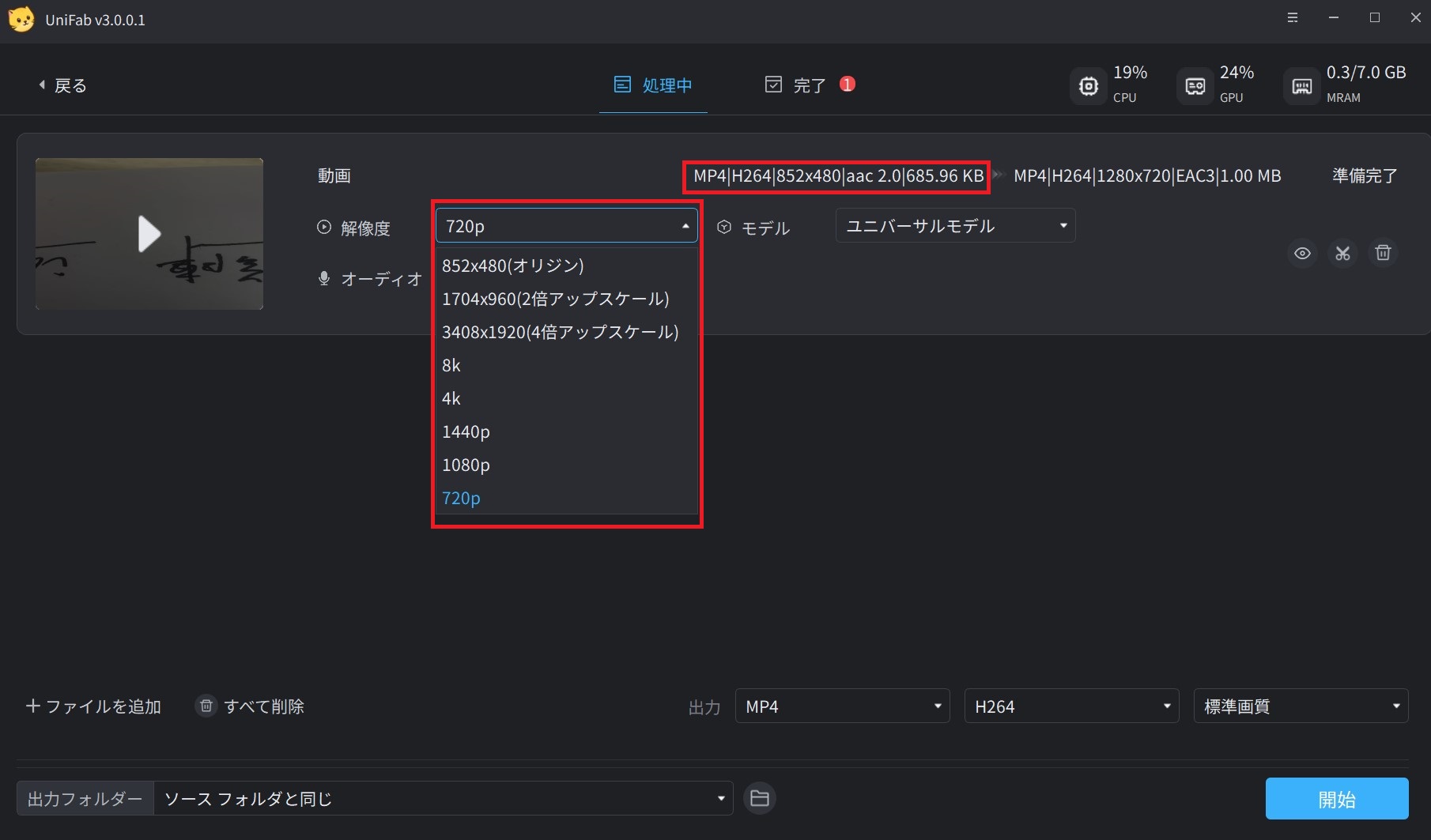Delete the video with trash icon

pyautogui.click(x=1383, y=253)
